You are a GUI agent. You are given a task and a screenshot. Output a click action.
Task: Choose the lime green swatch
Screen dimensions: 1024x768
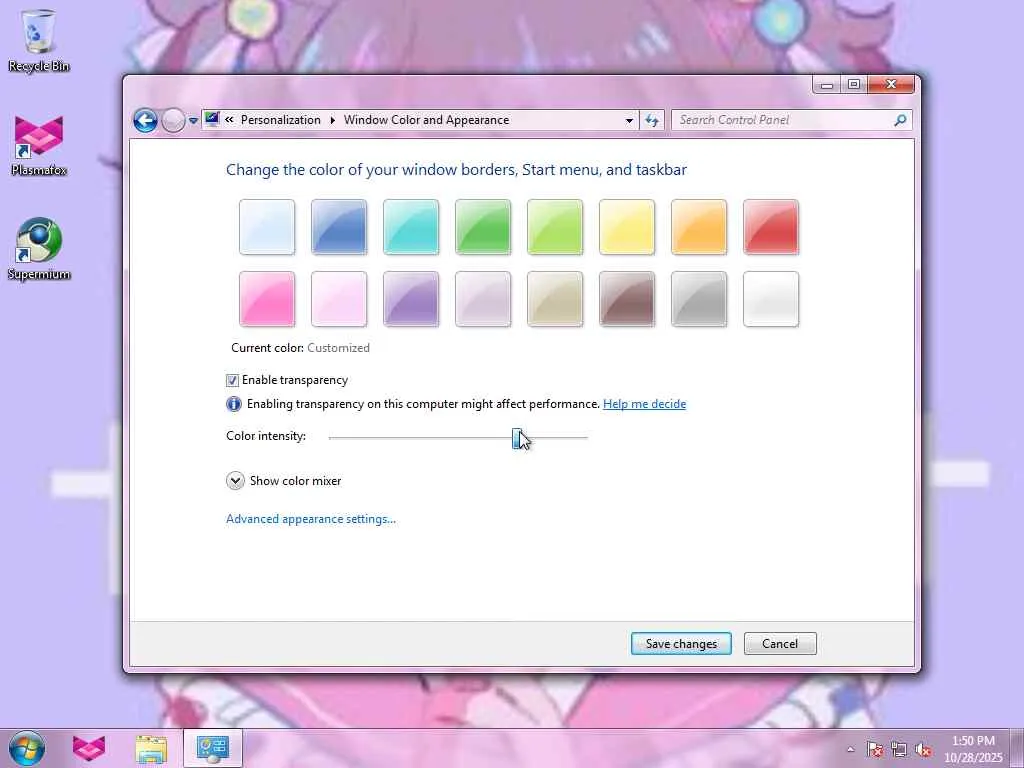tap(554, 227)
